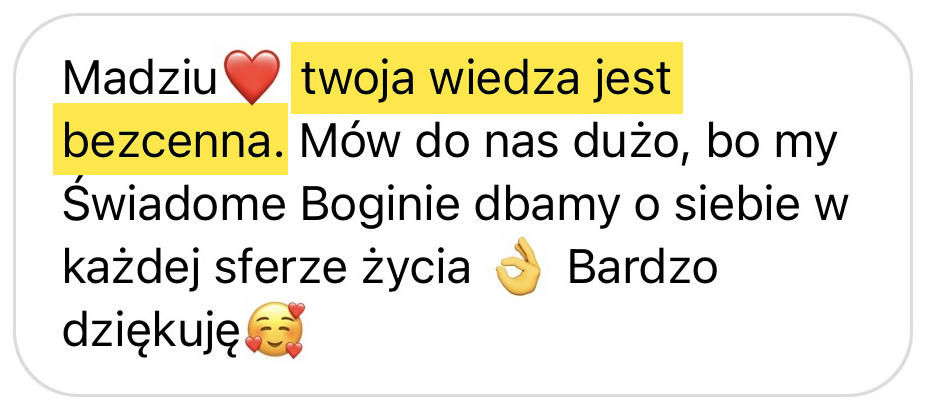Viewport: 930px width, 410px height.
Task: Click the name 'Madziu' at the start
Action: pos(141,78)
